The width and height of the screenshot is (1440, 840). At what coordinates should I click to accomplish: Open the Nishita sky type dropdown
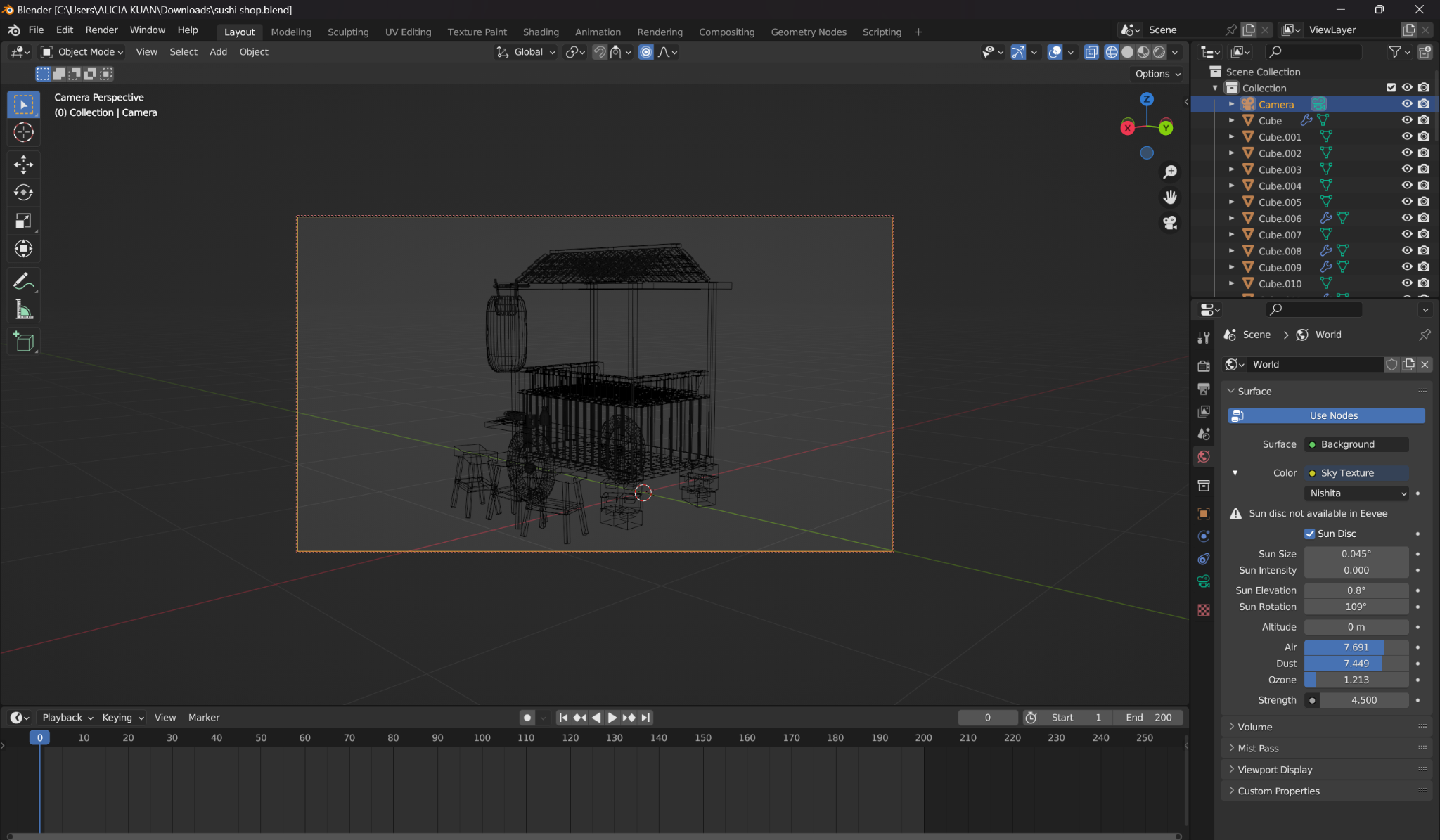click(x=1357, y=493)
